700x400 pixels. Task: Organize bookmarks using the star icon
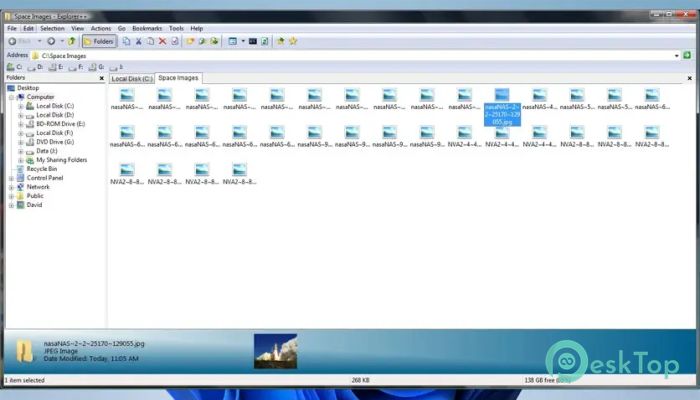[x=293, y=41]
